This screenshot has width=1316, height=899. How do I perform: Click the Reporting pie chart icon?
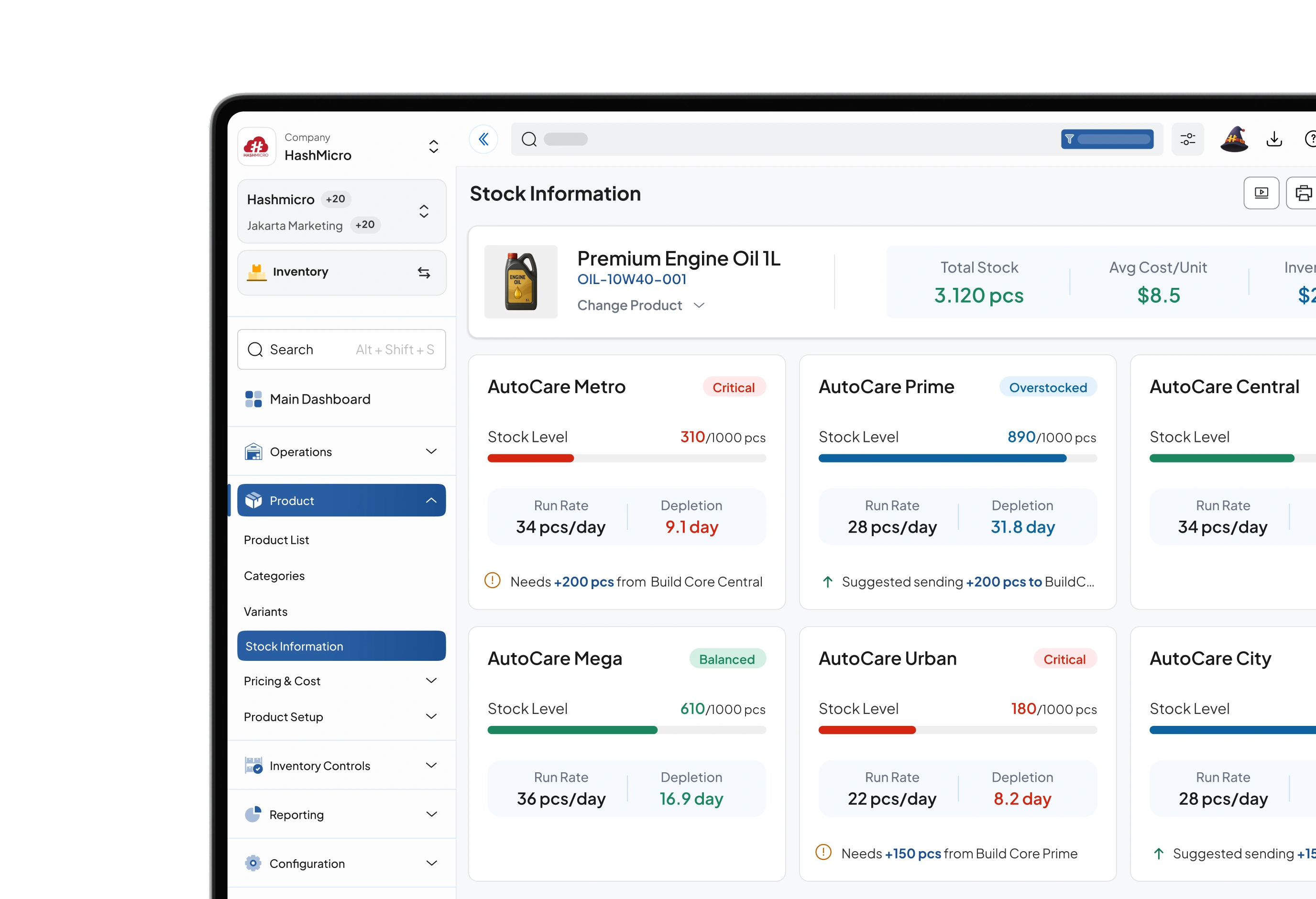pyautogui.click(x=253, y=814)
